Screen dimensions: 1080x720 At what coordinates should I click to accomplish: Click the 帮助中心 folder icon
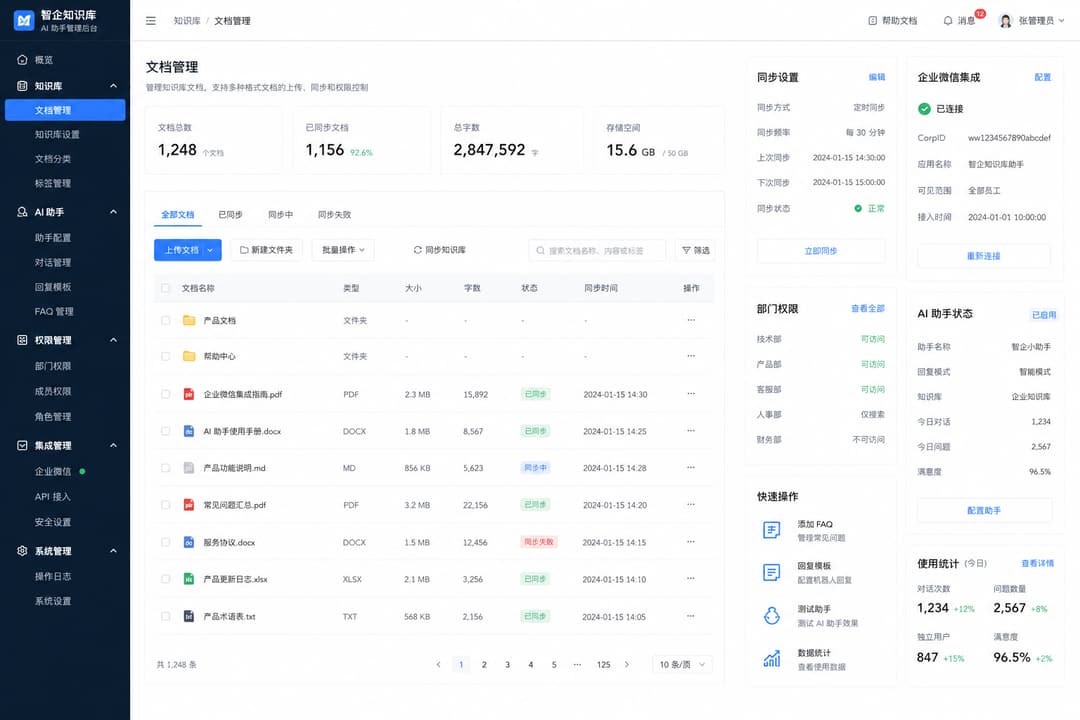tap(189, 356)
